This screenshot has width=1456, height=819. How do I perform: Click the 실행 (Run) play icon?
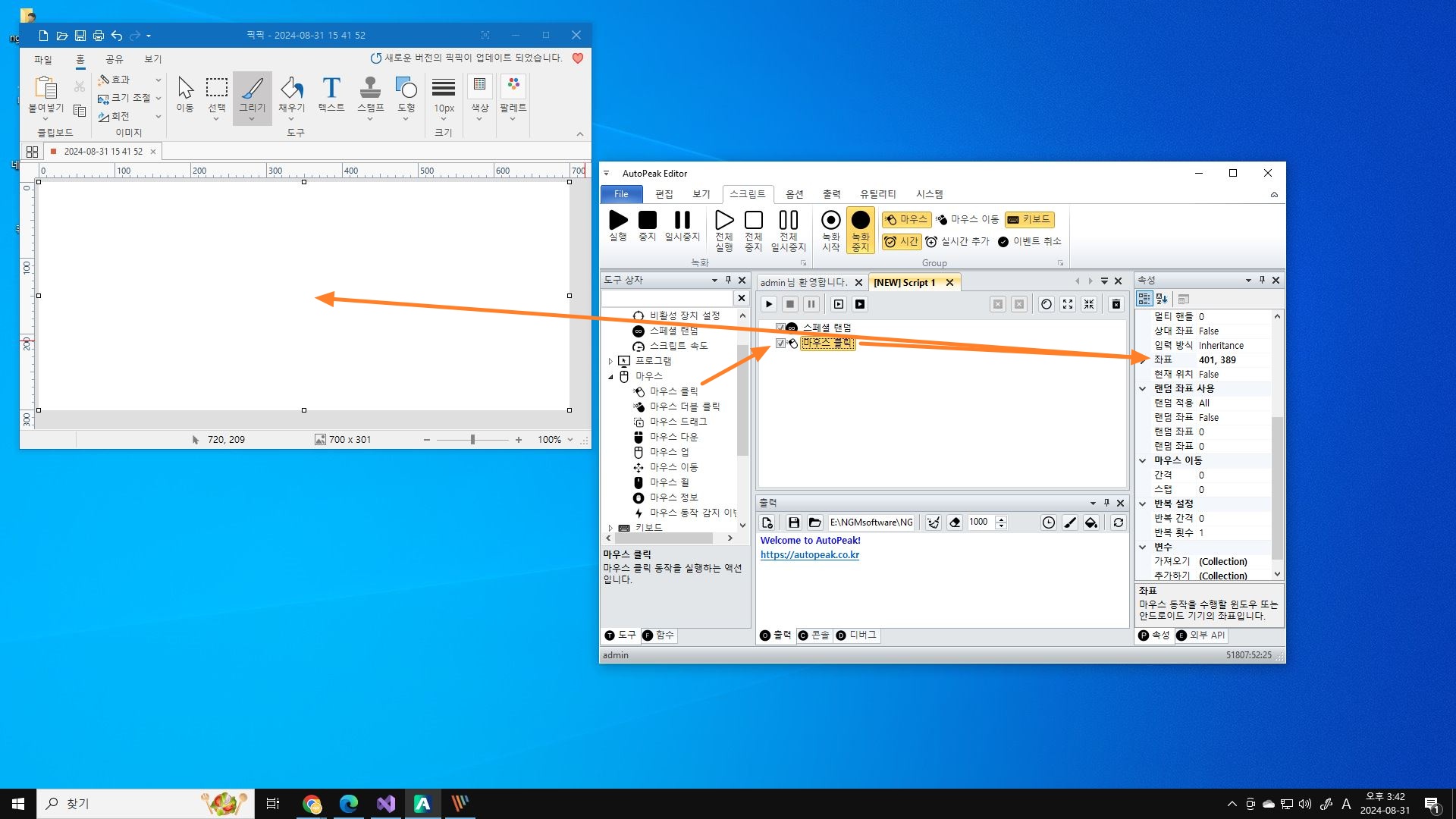coord(618,221)
